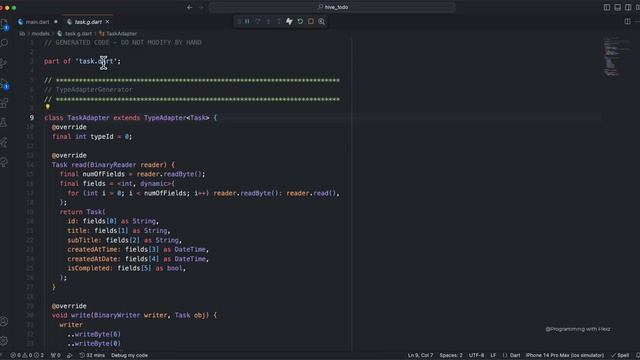Click the minimap code overview
Image resolution: width=640 pixels, height=360 pixels.
(616, 57)
